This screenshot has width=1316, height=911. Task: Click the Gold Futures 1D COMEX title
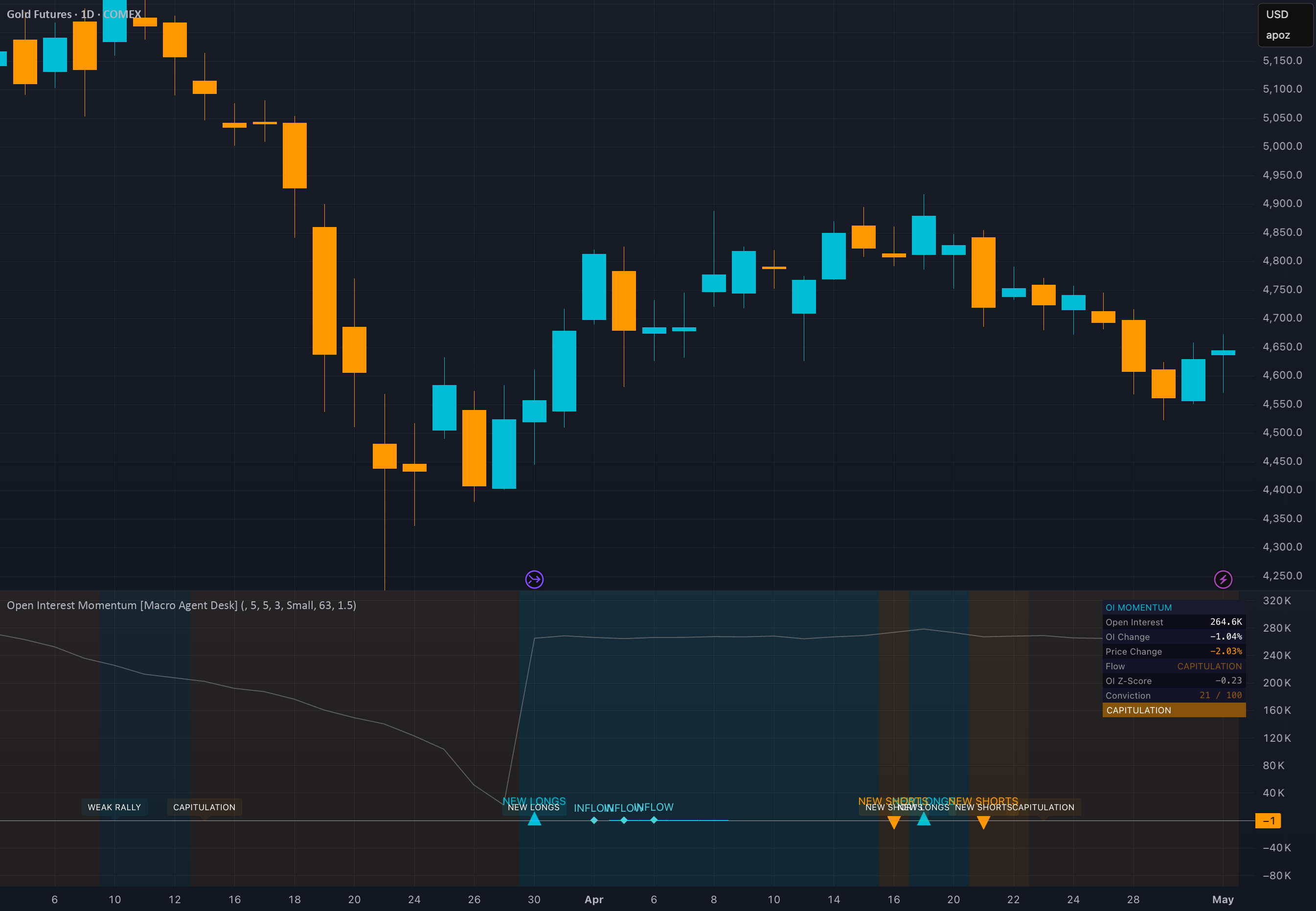pos(74,14)
